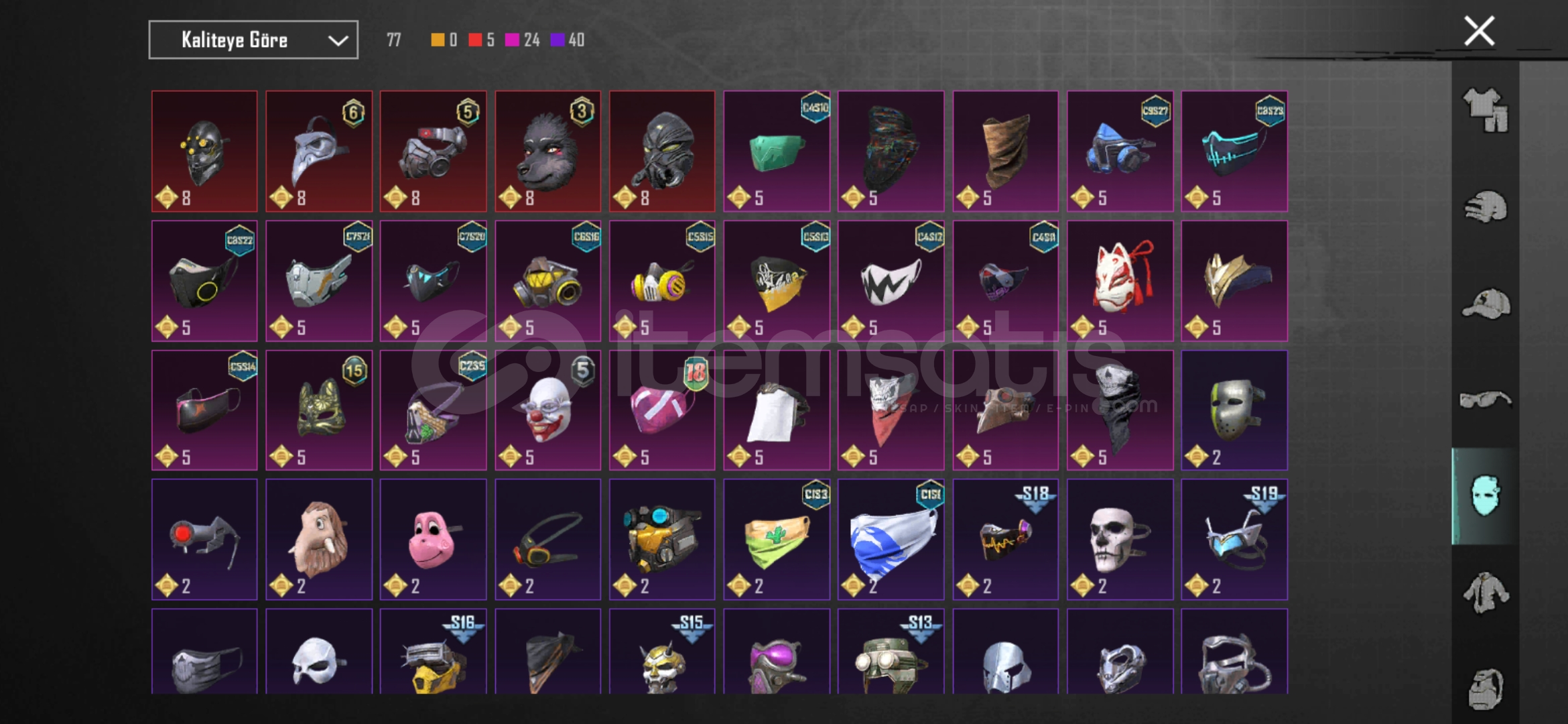The height and width of the screenshot is (724, 1568).
Task: Open the clothing outfit category icon
Action: (1486, 109)
